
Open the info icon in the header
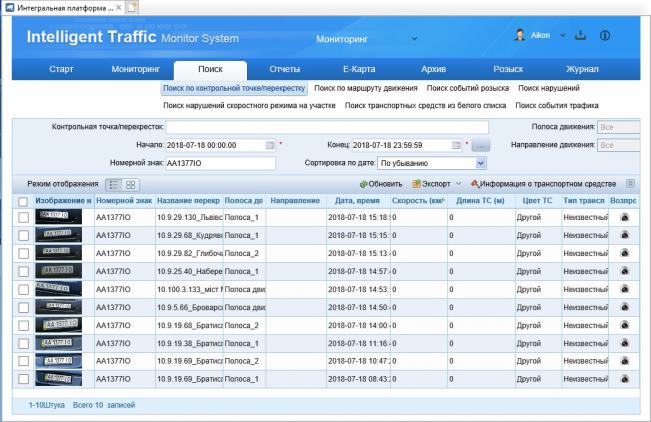(605, 35)
